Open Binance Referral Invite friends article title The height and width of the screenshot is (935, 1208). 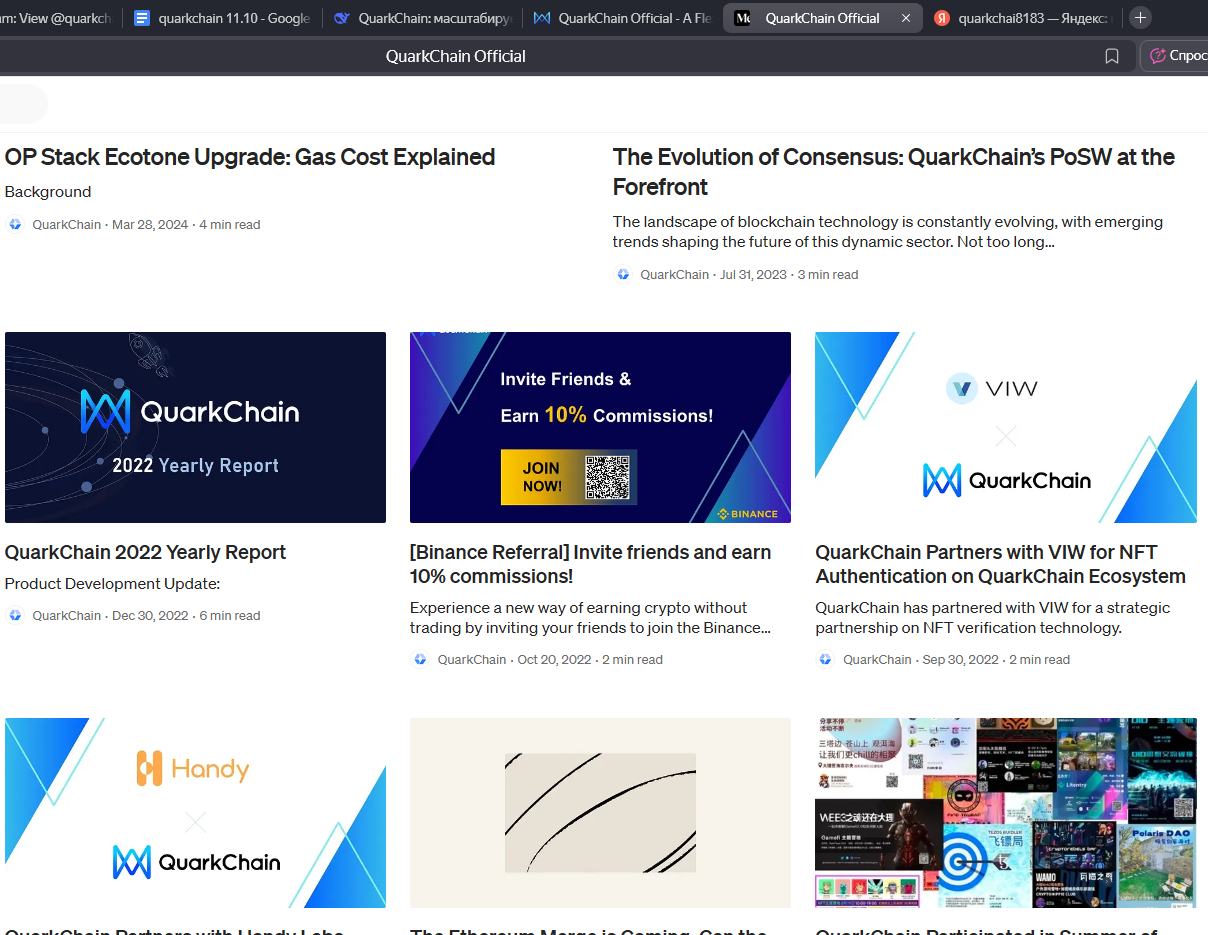coord(590,564)
